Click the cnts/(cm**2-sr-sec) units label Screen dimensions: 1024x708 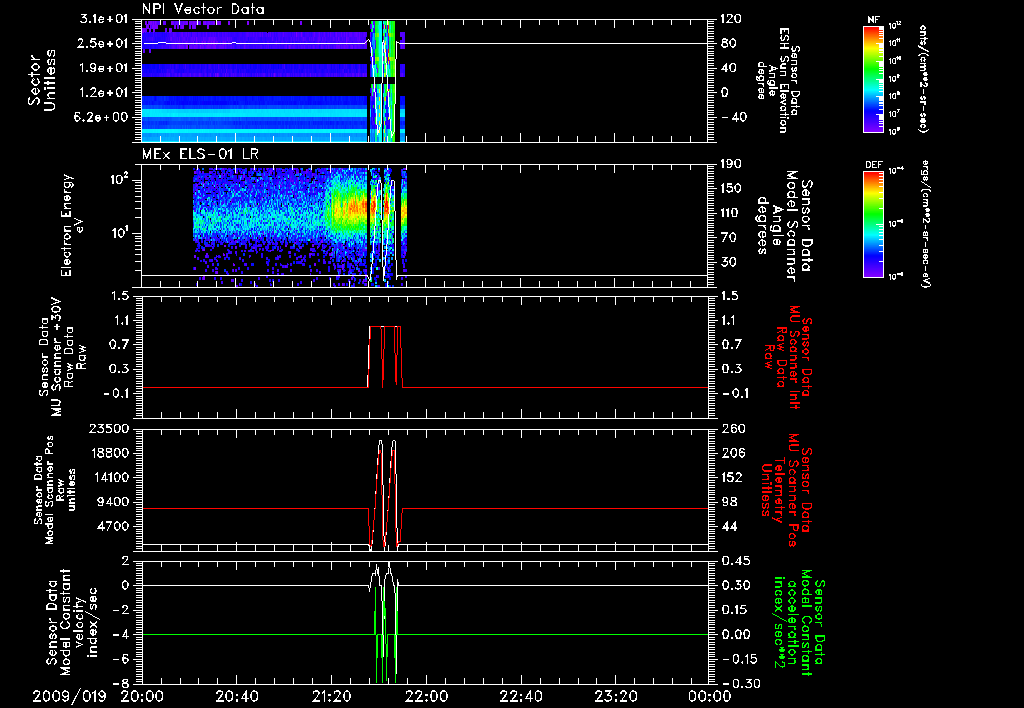pos(923,78)
